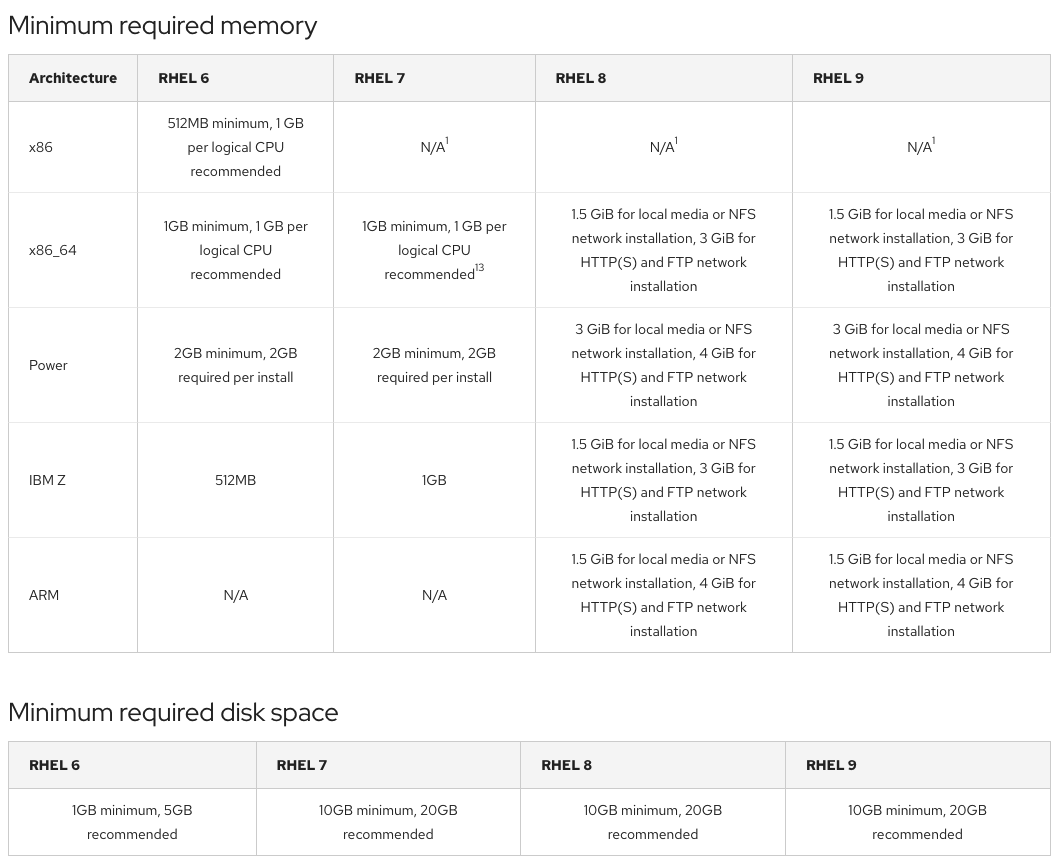Click RHEL 9 header in memory table

pos(838,78)
